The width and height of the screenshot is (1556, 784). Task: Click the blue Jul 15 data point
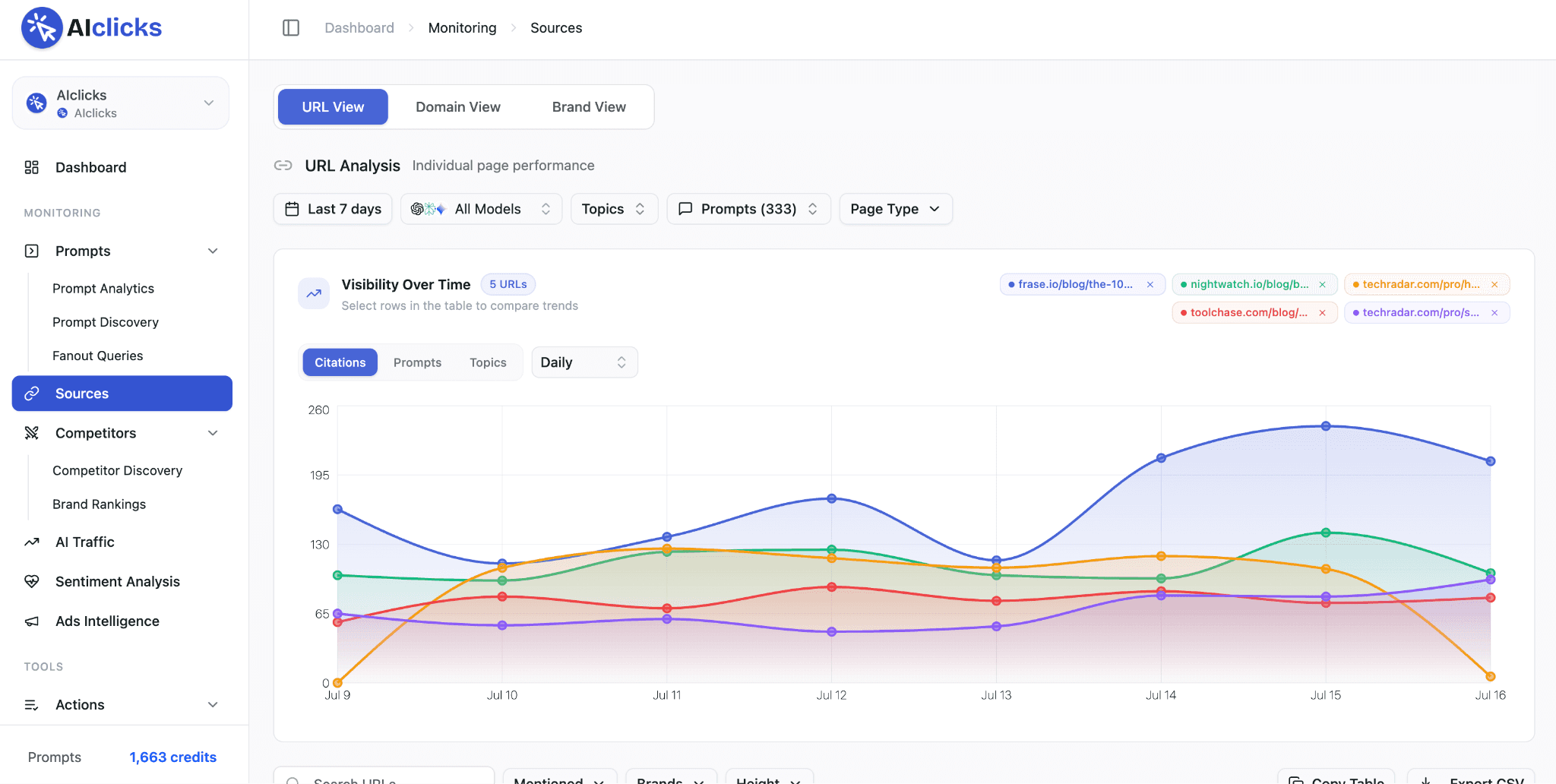[x=1326, y=426]
